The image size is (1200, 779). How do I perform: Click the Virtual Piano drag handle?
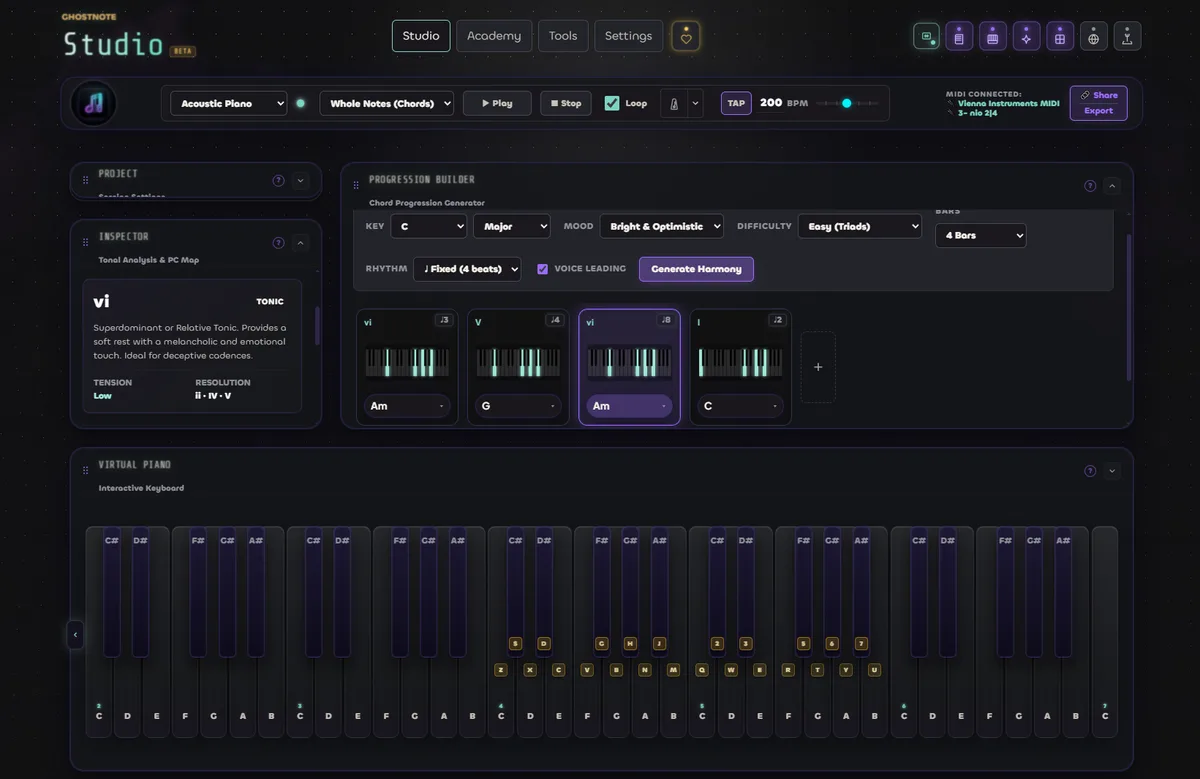coord(86,471)
